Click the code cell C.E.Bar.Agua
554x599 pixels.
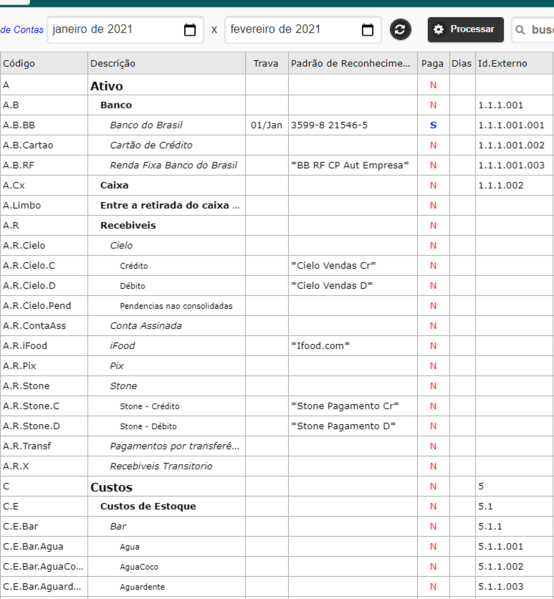tap(44, 547)
